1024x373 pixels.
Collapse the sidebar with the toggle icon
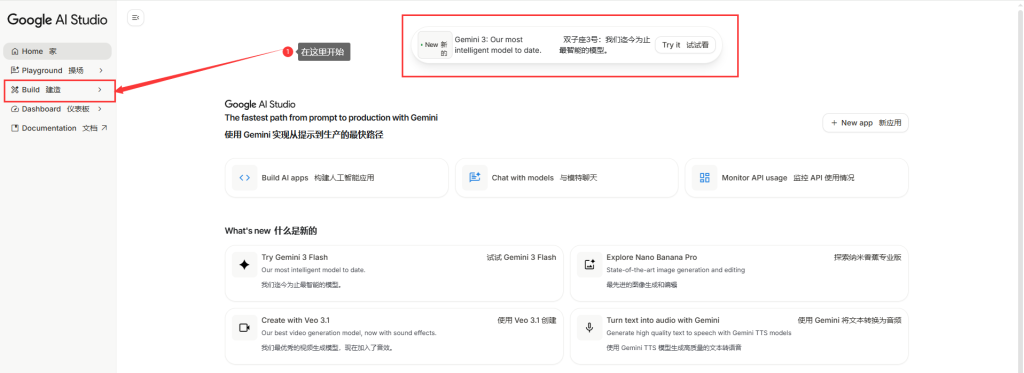[136, 18]
